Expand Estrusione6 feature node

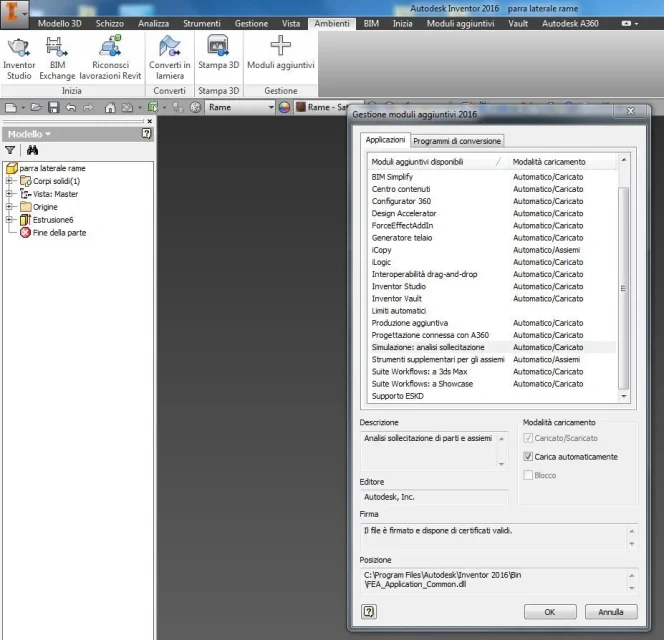tap(9, 220)
